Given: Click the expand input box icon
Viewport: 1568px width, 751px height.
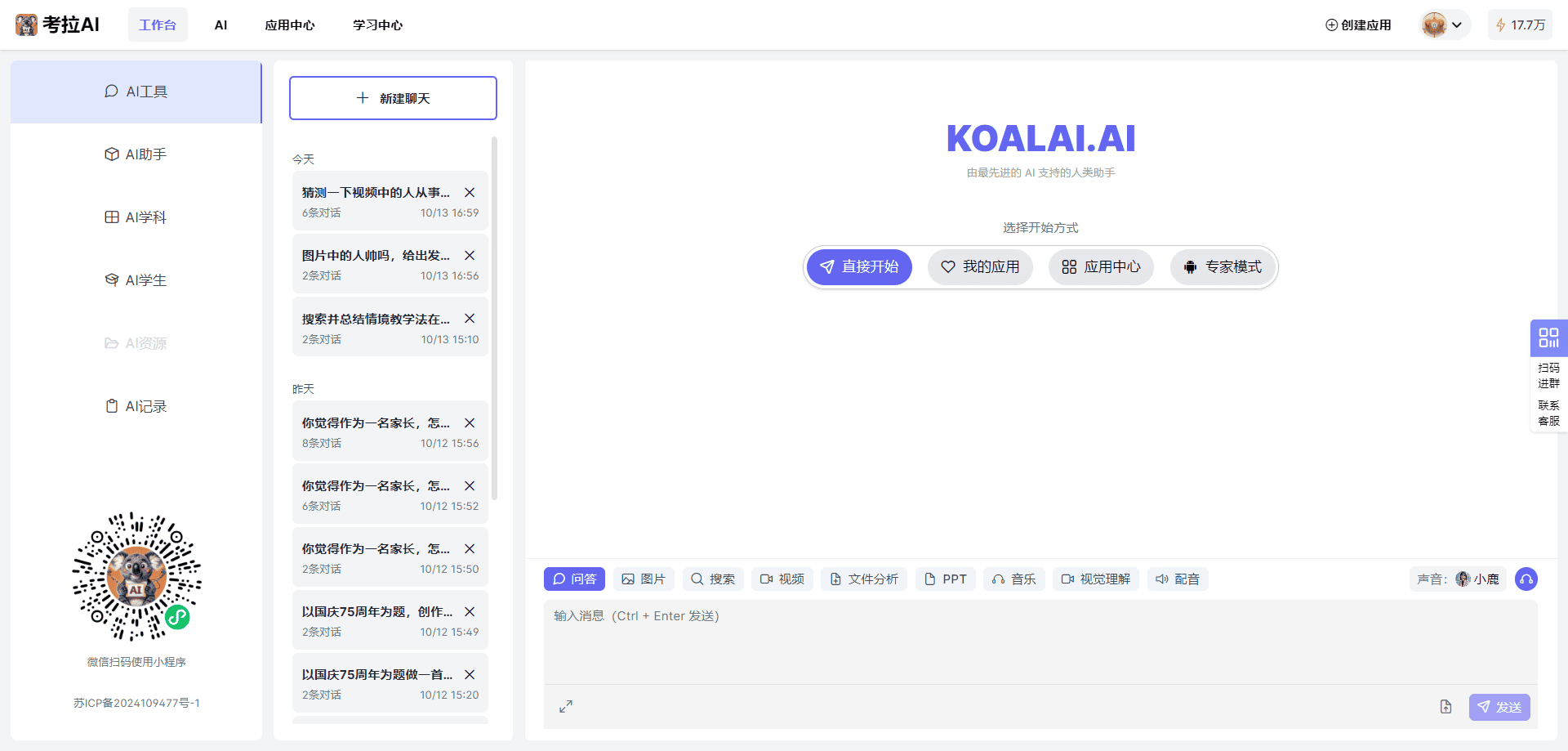Looking at the screenshot, I should [566, 707].
